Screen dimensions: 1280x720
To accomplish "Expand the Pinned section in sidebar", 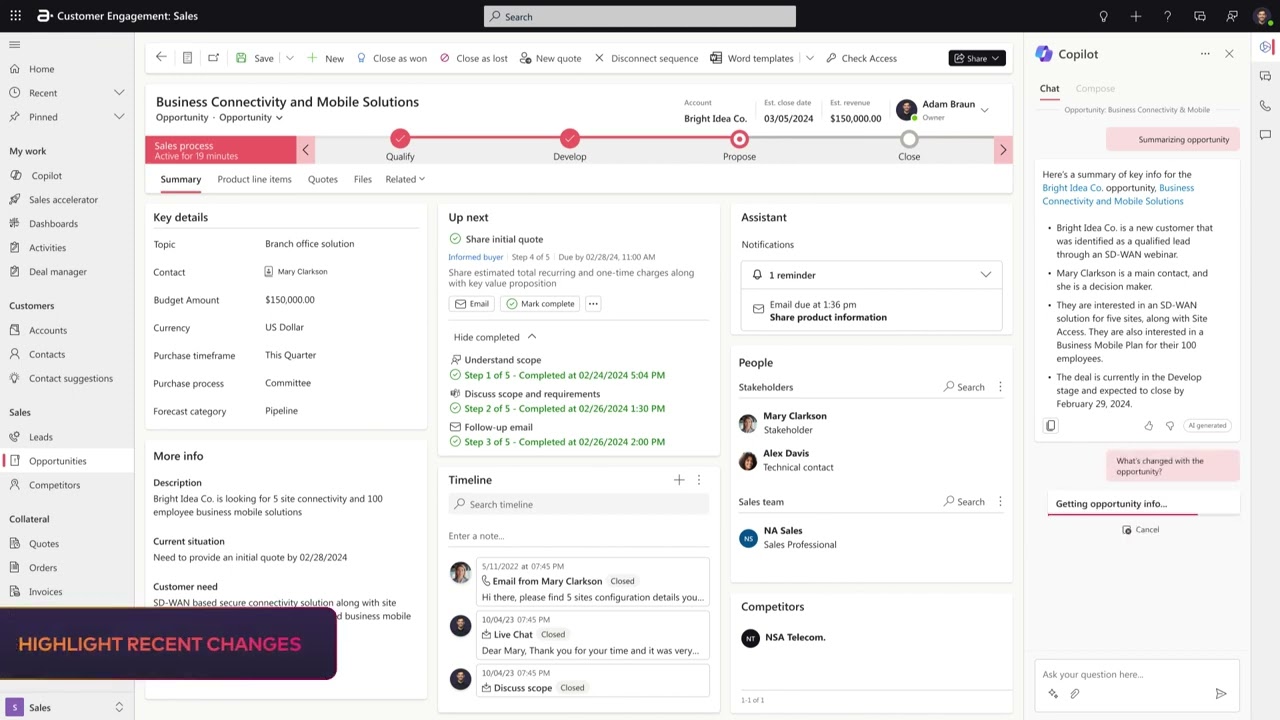I will [x=119, y=117].
